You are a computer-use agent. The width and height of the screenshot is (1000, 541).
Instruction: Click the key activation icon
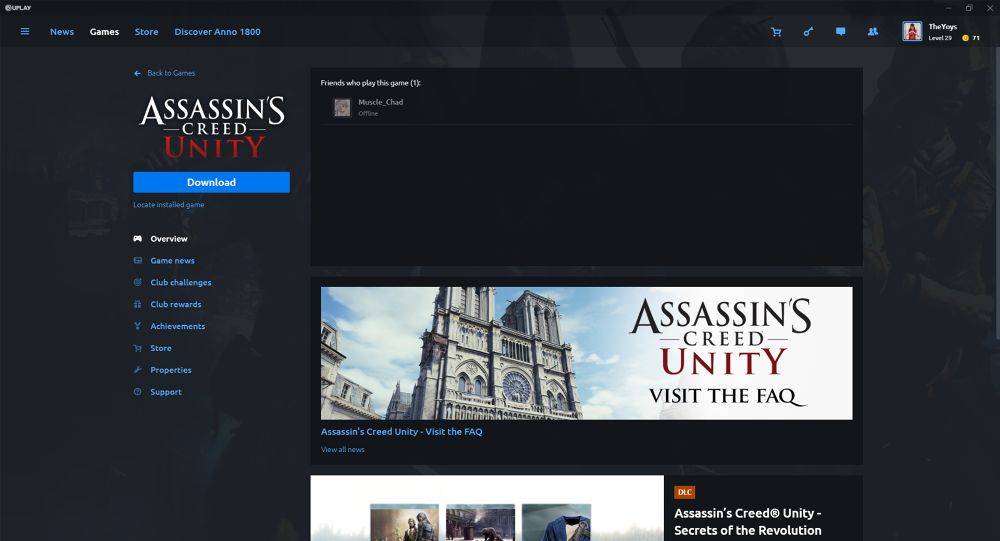(808, 32)
